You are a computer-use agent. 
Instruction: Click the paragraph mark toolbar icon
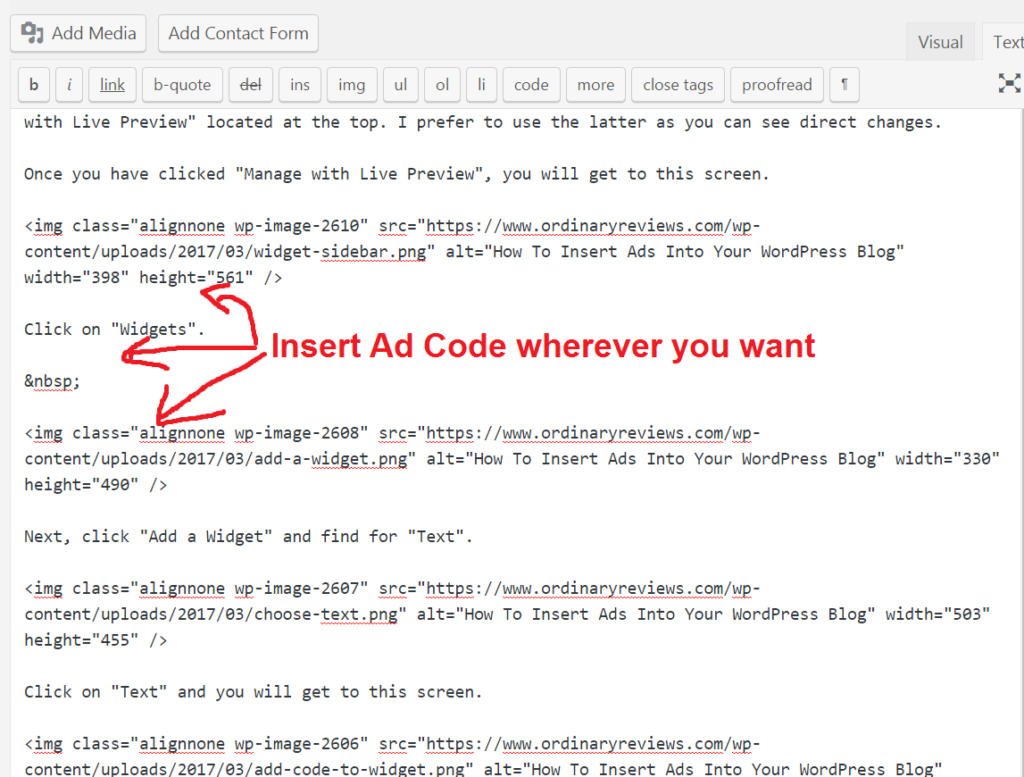tap(844, 85)
